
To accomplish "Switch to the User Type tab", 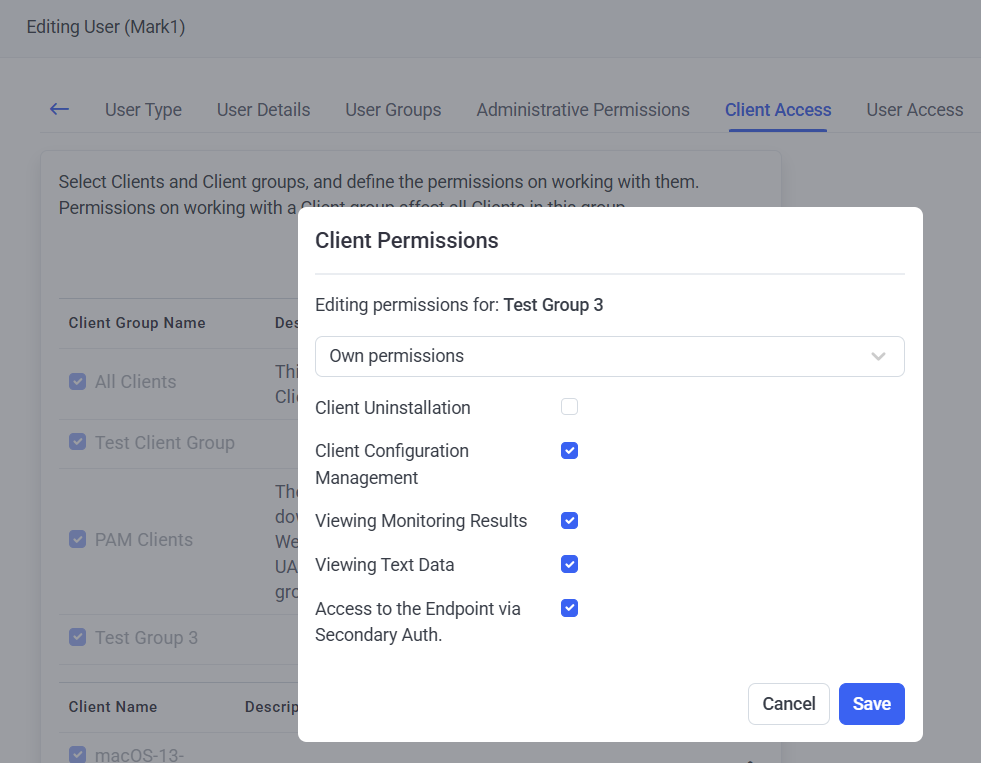I will click(143, 110).
